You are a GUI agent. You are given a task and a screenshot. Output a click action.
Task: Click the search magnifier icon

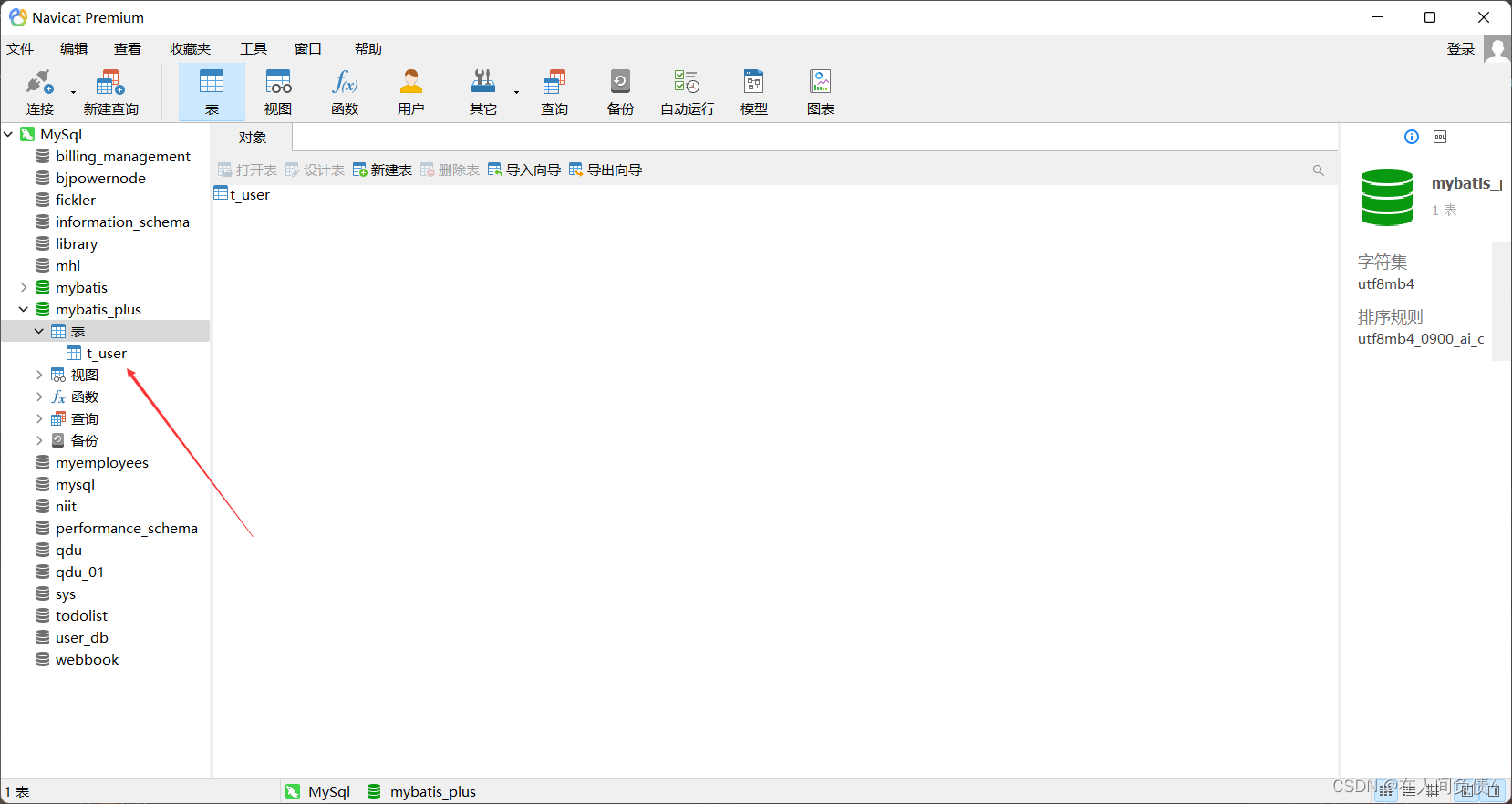coord(1318,170)
